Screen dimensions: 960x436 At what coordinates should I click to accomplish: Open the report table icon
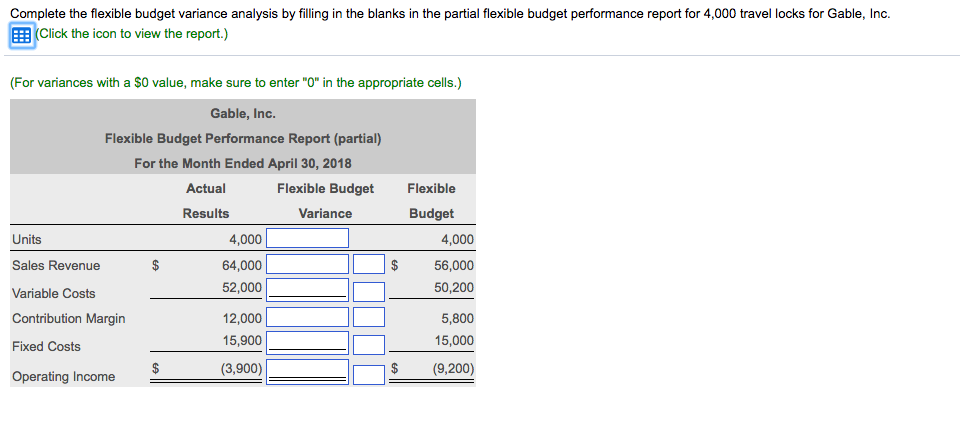pos(21,35)
